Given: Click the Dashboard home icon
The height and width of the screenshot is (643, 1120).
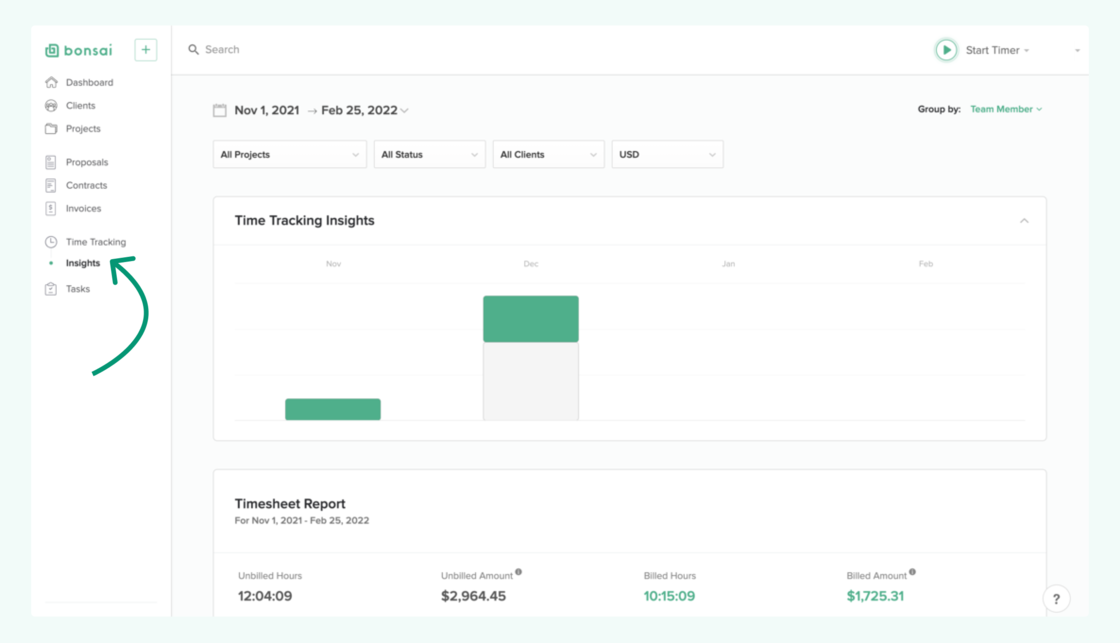Looking at the screenshot, I should 51,82.
